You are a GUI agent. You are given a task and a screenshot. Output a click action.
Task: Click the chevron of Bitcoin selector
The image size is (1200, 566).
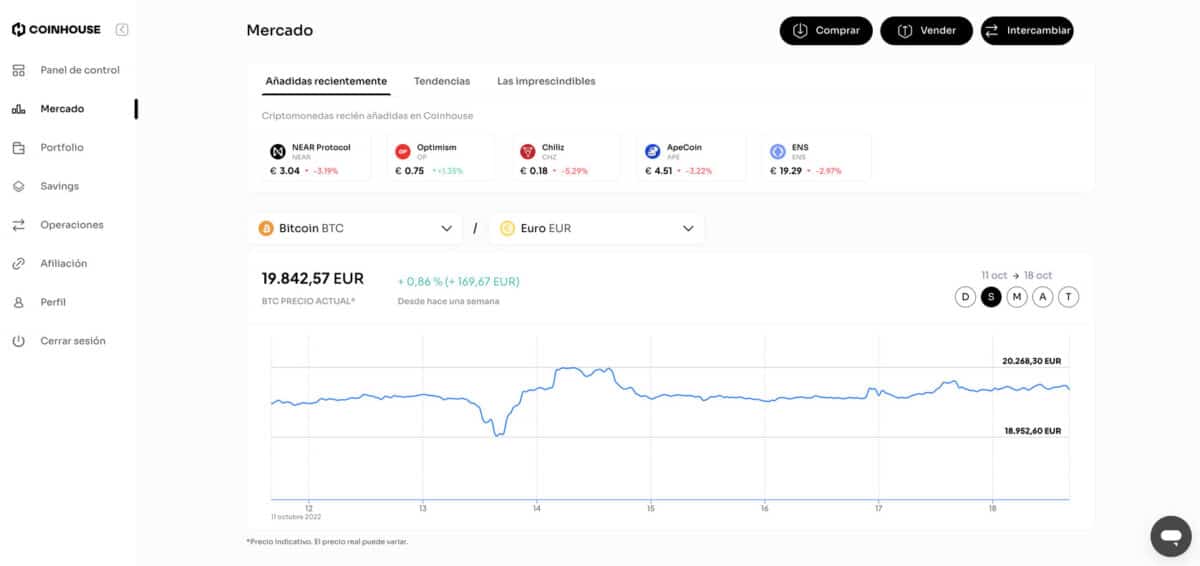point(446,228)
